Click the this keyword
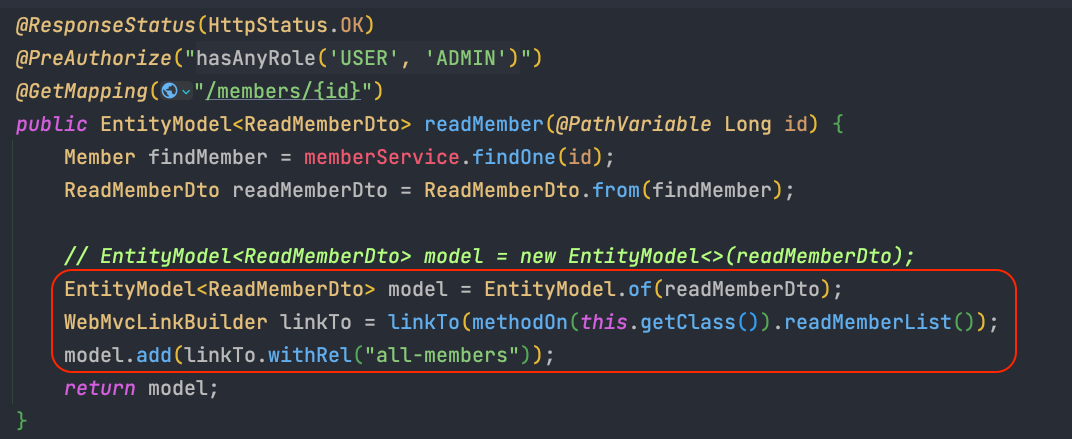The width and height of the screenshot is (1072, 439). pyautogui.click(x=604, y=321)
